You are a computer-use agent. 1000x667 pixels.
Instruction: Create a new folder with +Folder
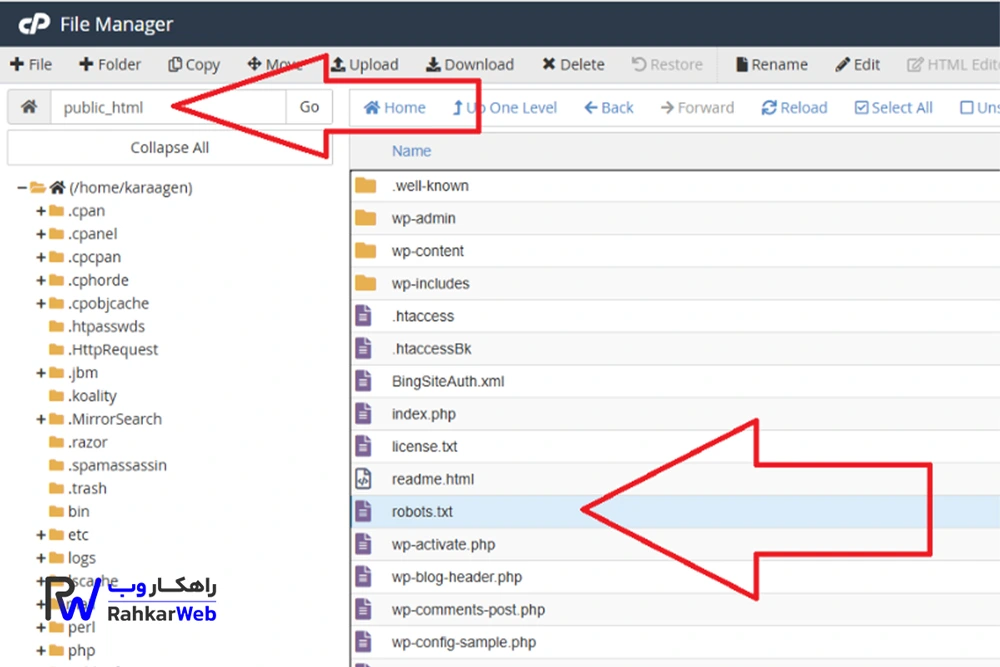110,64
